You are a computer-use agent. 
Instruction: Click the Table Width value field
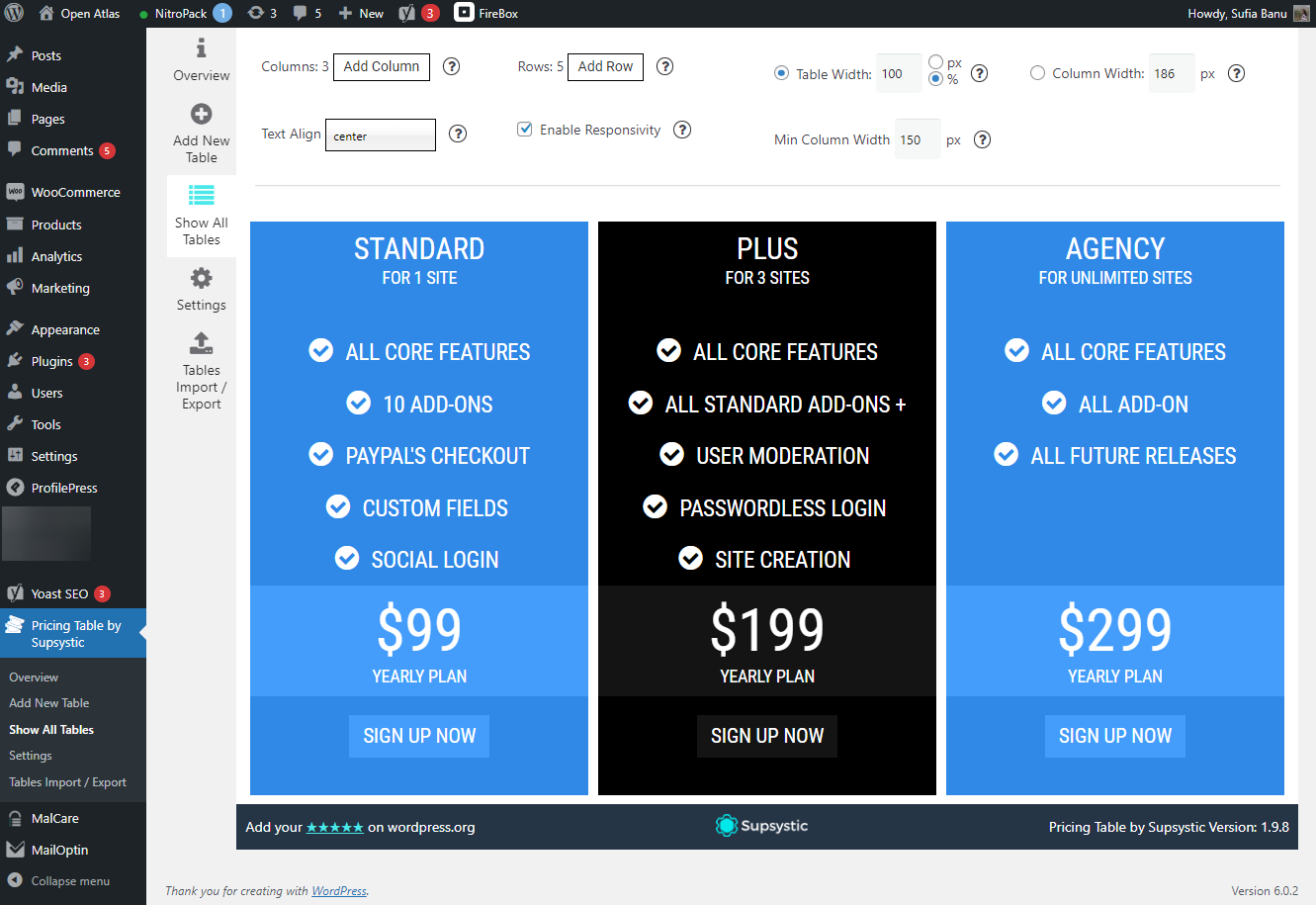(899, 73)
